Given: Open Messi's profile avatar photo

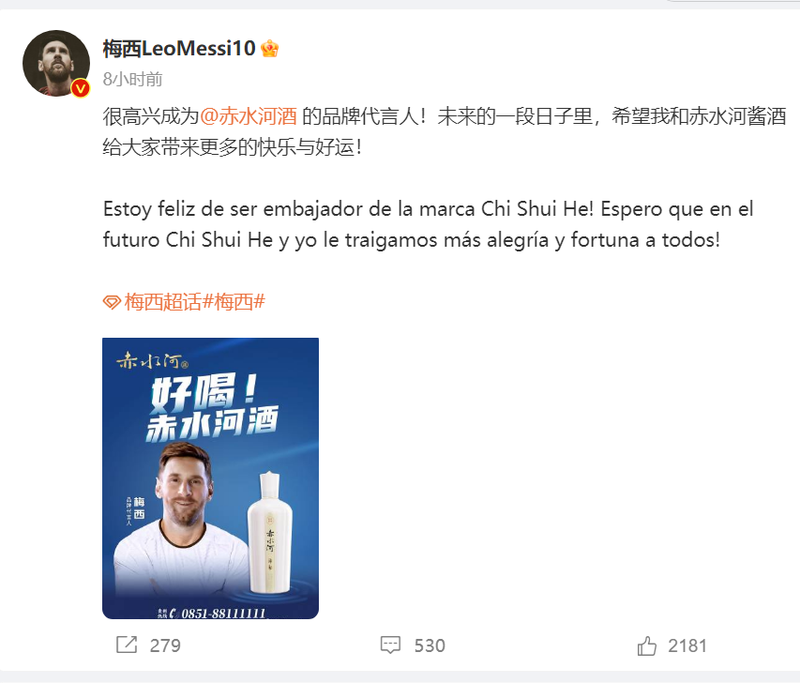Looking at the screenshot, I should [56, 63].
